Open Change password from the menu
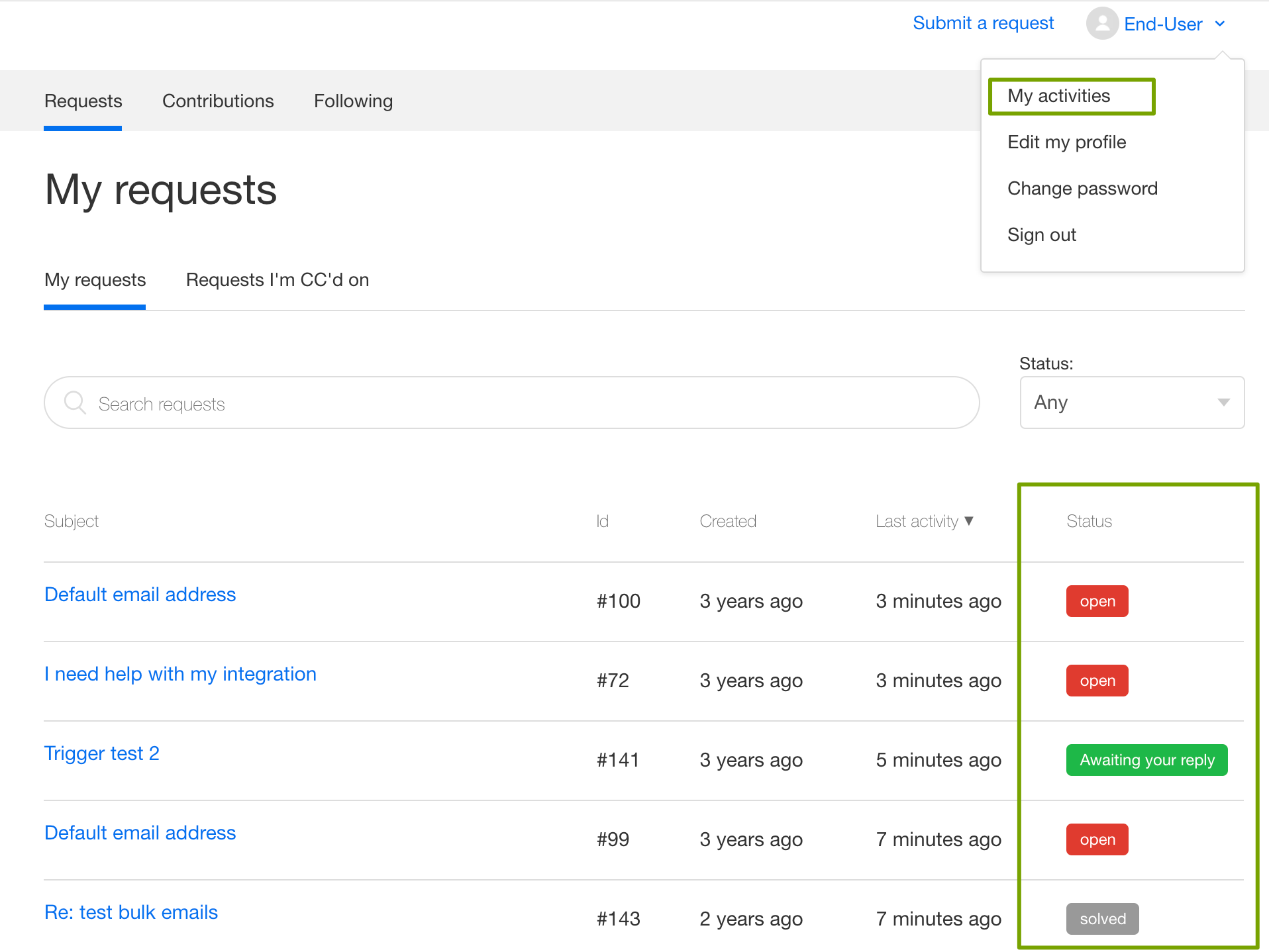Image resolution: width=1269 pixels, height=952 pixels. click(x=1082, y=189)
